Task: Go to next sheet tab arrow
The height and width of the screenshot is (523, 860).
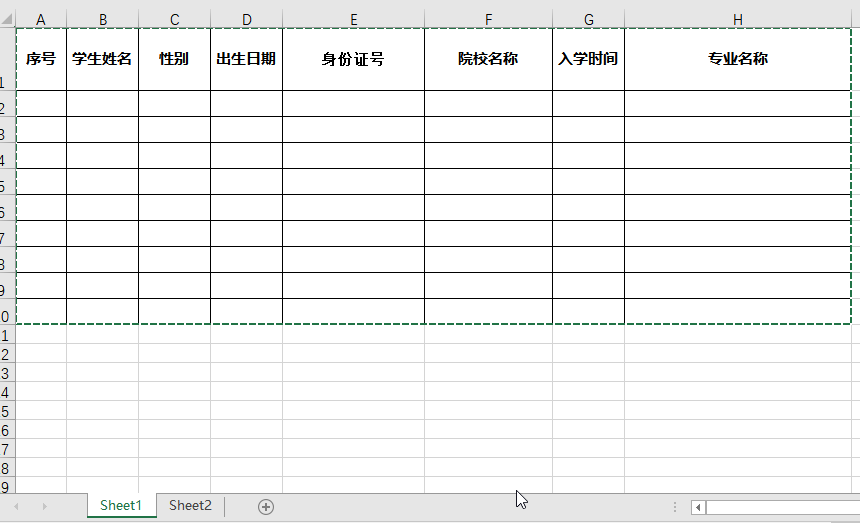Action: (44, 507)
